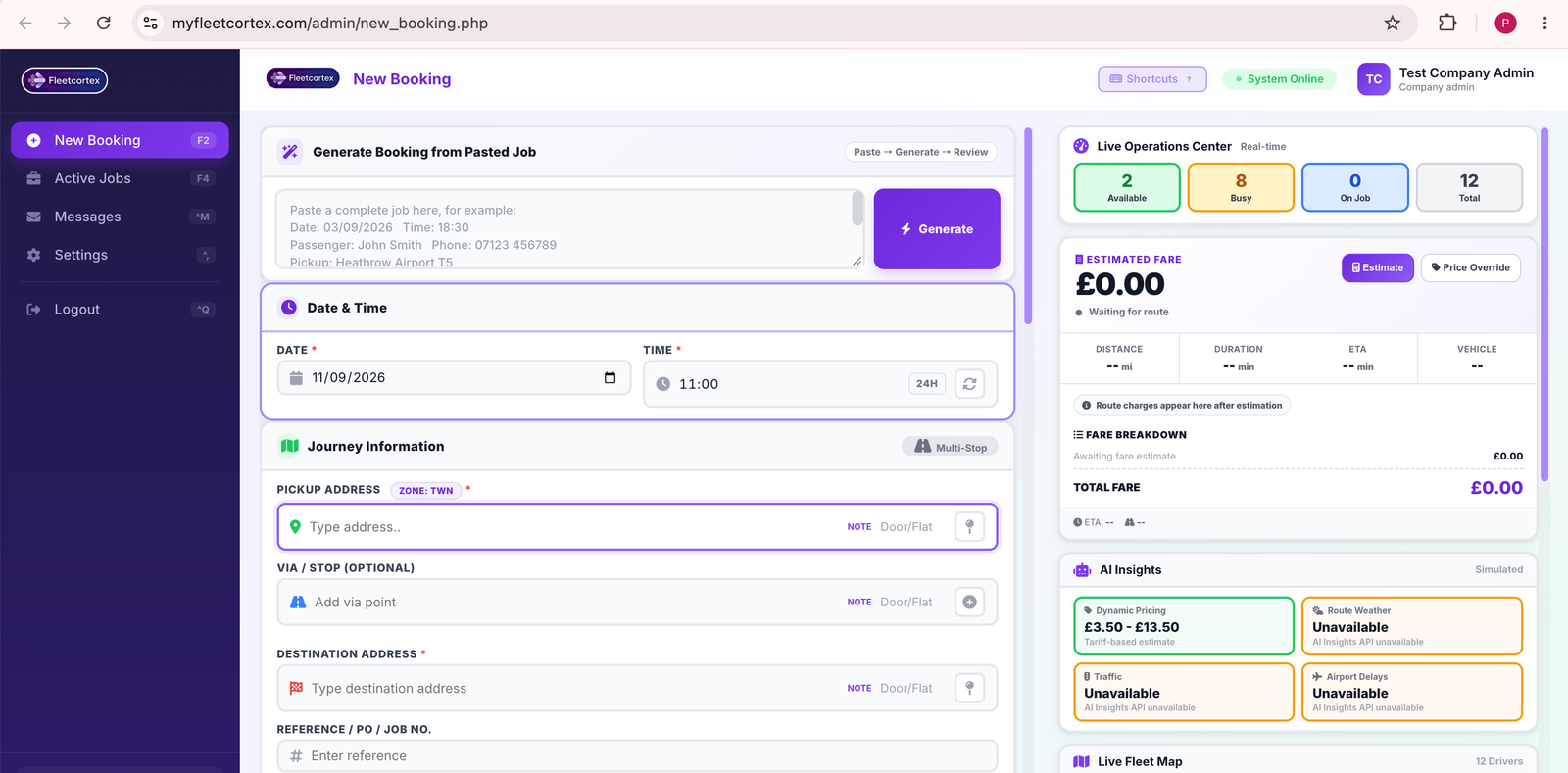Click the paste job text area
Viewport: 1568px width, 773px height.
[x=569, y=229]
